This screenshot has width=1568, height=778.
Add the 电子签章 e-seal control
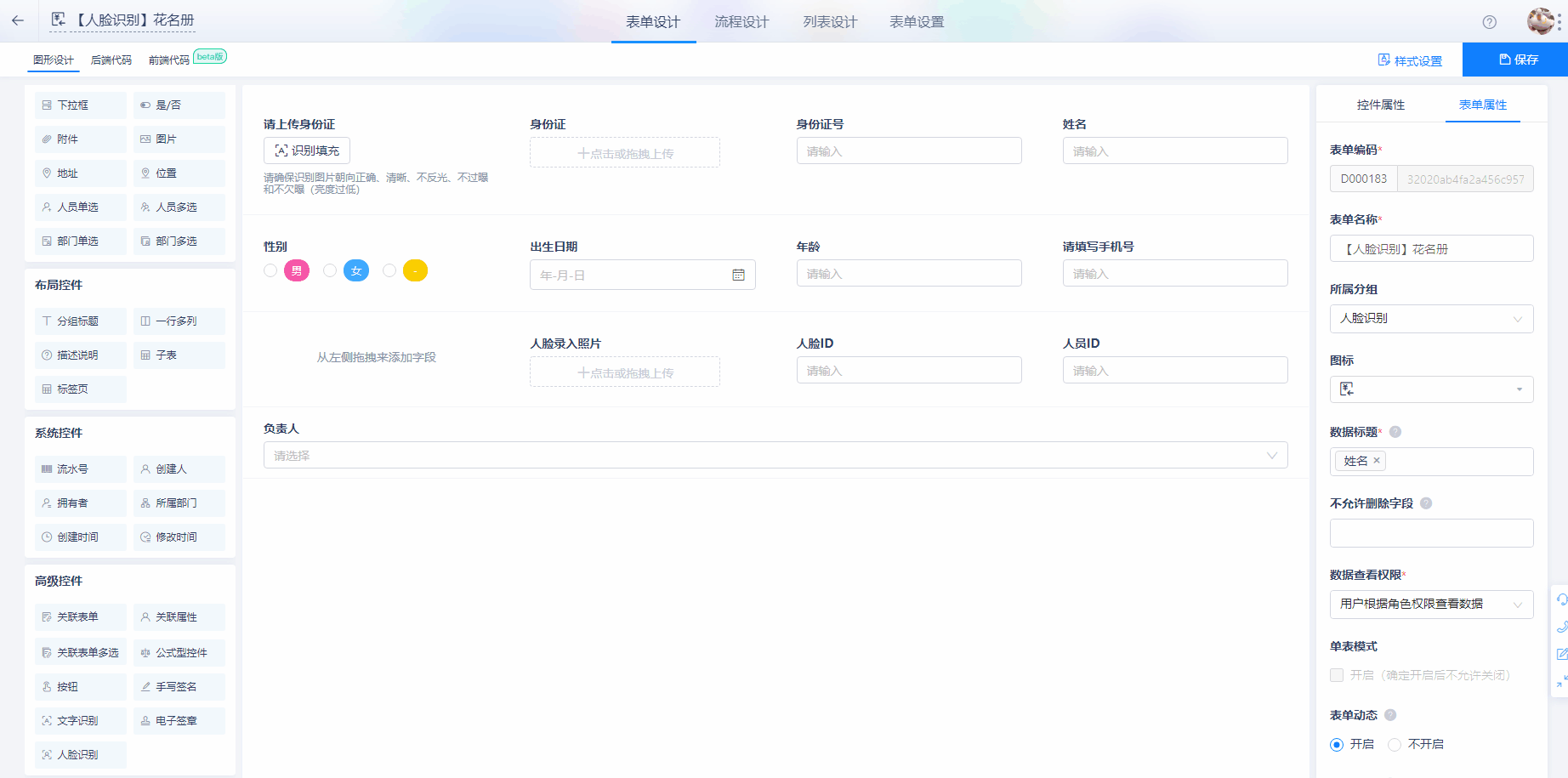179,721
